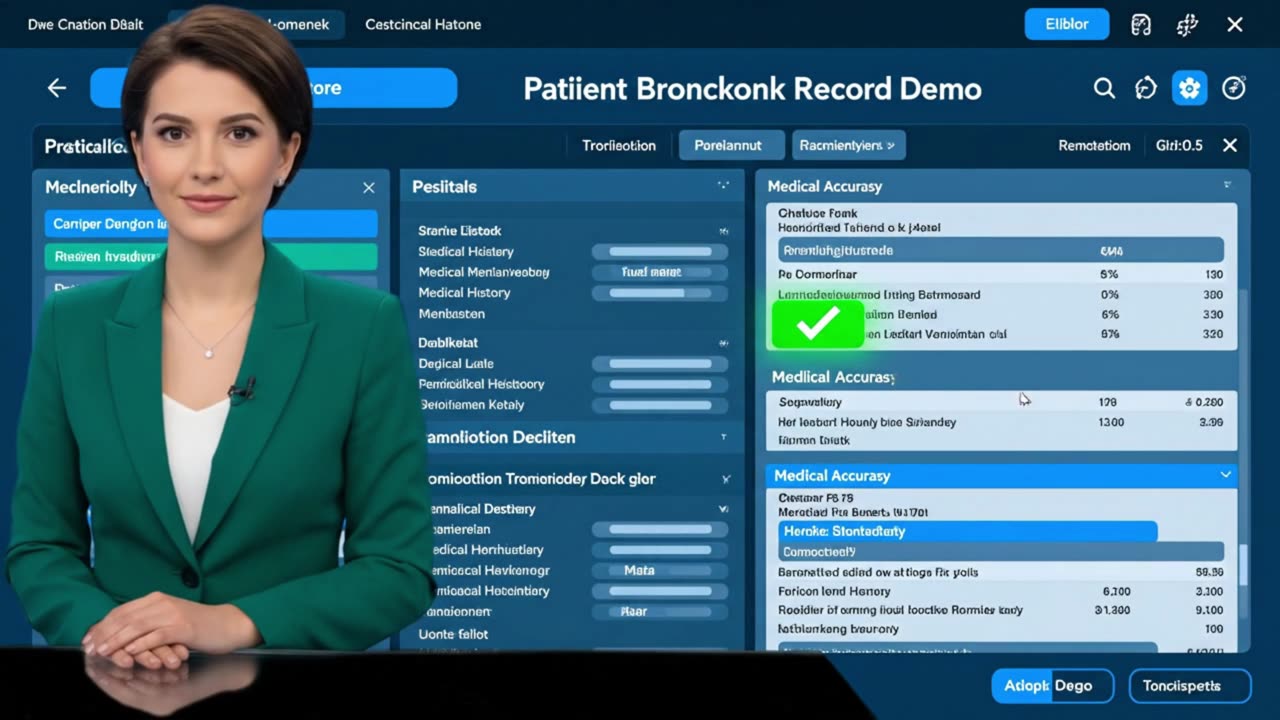The image size is (1280, 720).
Task: Click Patiient Bronckonk Record Demo title
Action: [x=752, y=89]
